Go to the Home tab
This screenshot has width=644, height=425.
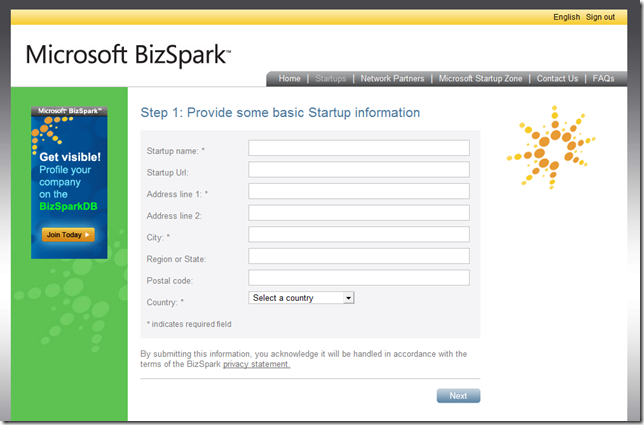289,78
